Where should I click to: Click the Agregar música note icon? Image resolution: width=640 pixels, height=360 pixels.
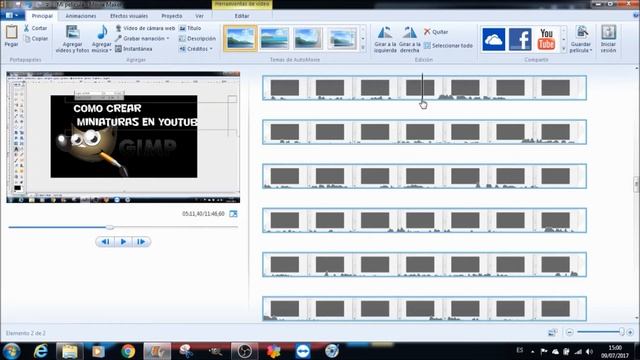[102, 32]
